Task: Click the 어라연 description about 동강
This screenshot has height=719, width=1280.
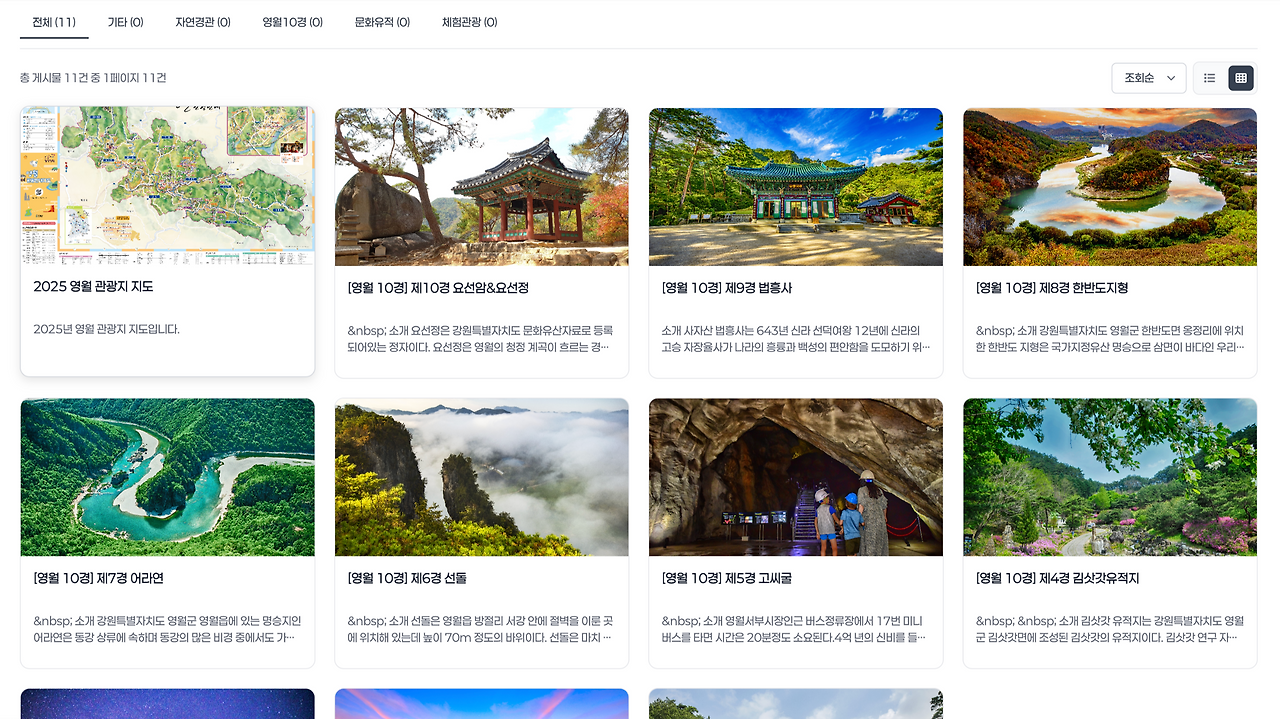Action: [x=167, y=629]
